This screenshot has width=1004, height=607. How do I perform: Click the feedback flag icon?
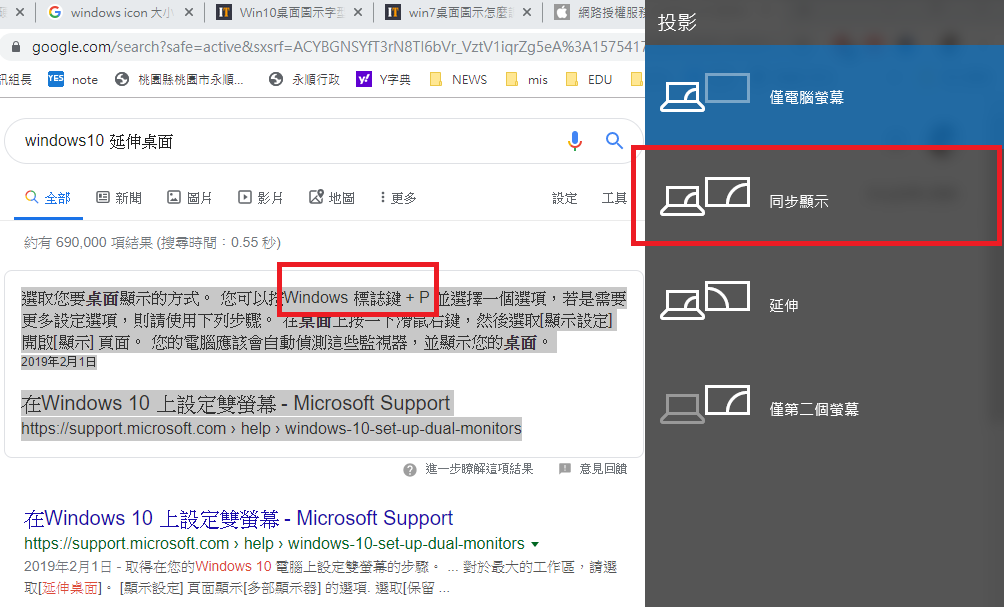coord(565,469)
